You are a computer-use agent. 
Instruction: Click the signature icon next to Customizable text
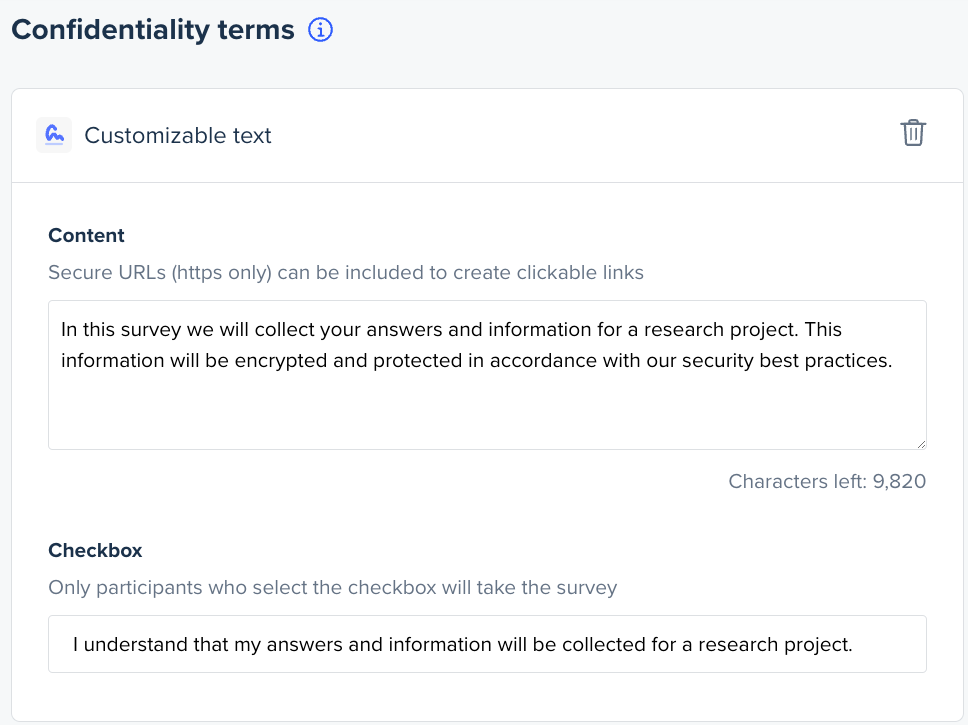pos(54,135)
